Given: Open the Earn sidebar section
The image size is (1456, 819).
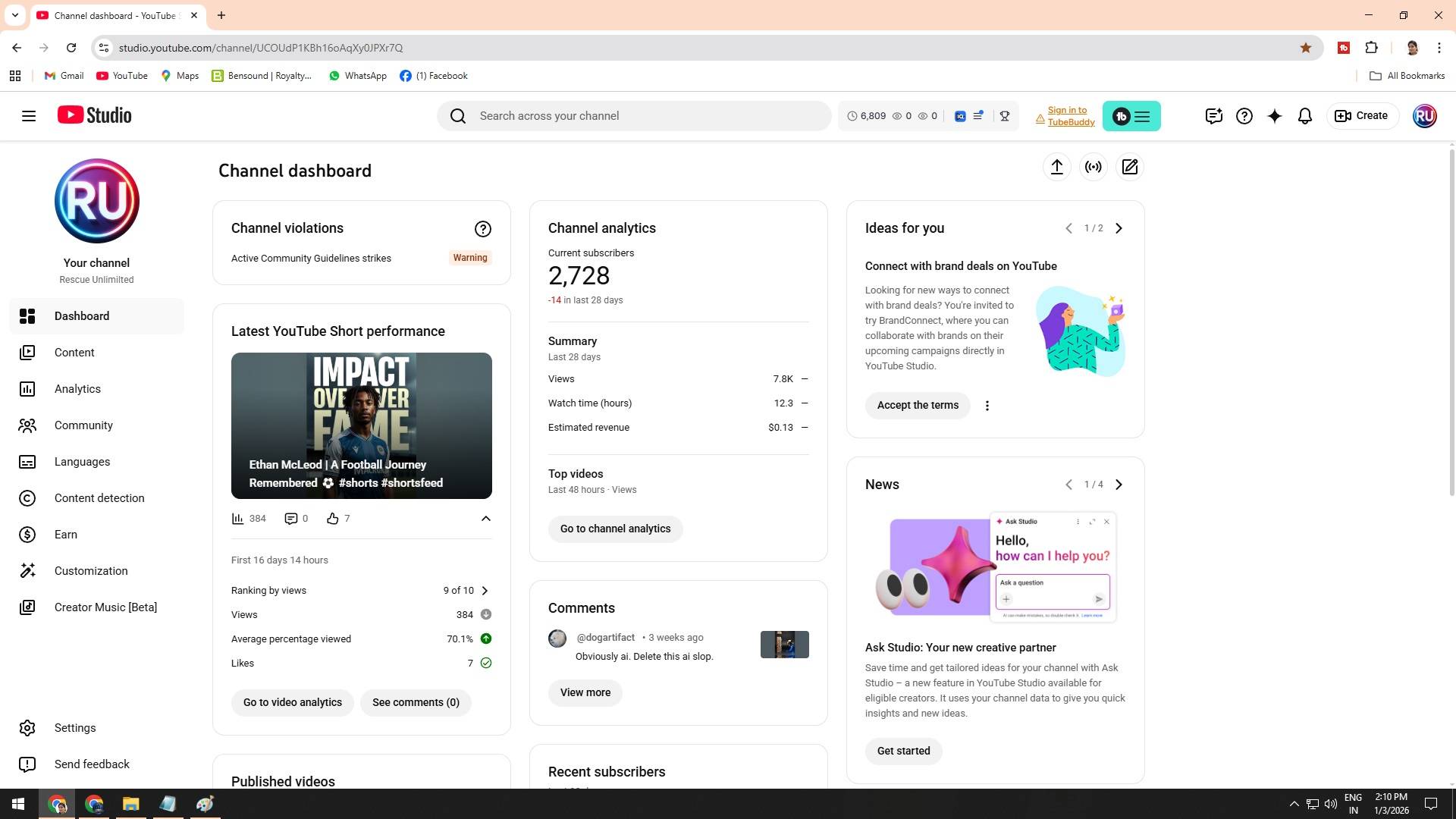Looking at the screenshot, I should 66,535.
